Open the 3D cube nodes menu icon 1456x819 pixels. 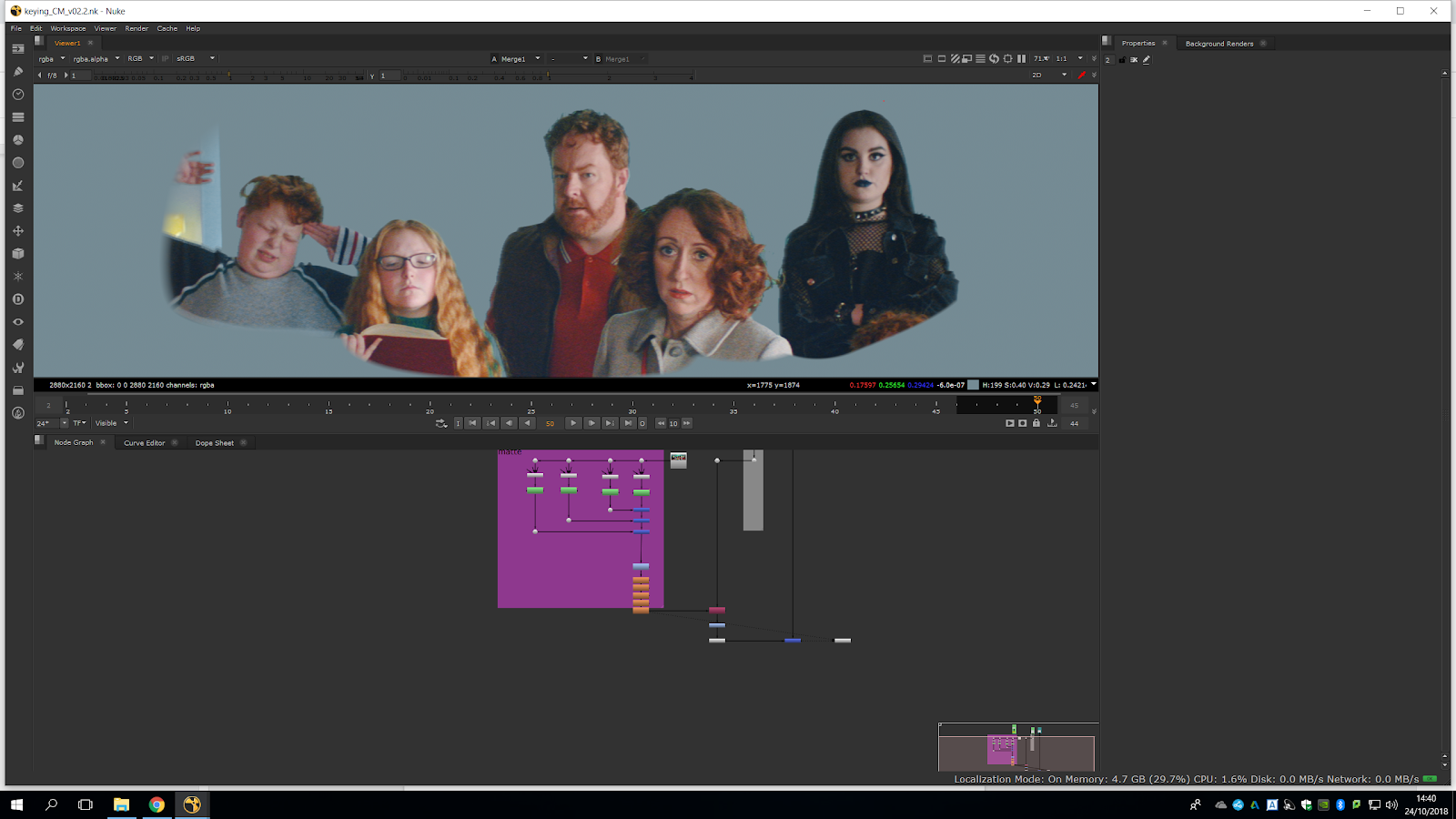pyautogui.click(x=17, y=254)
